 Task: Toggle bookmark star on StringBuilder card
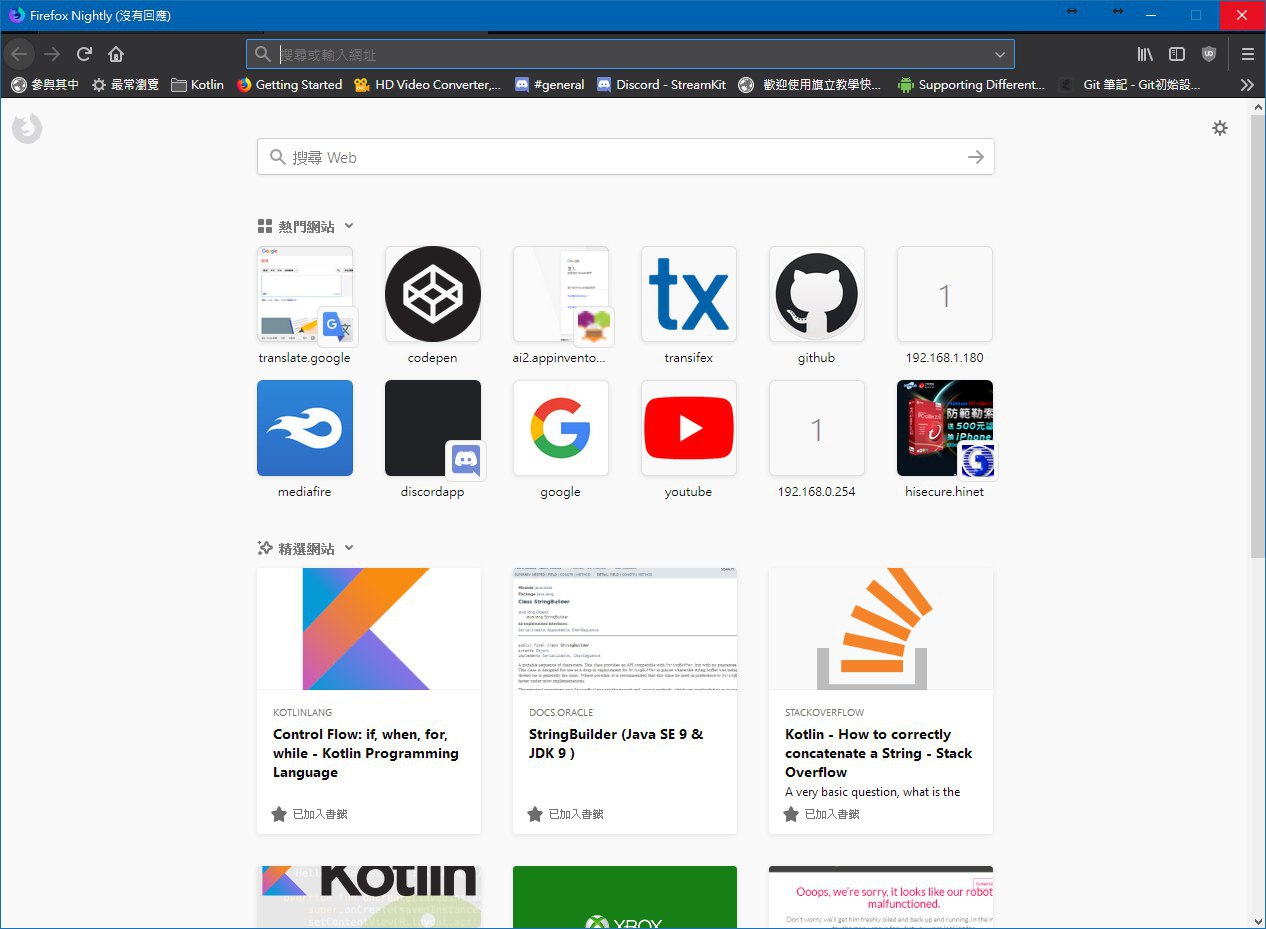pyautogui.click(x=535, y=814)
